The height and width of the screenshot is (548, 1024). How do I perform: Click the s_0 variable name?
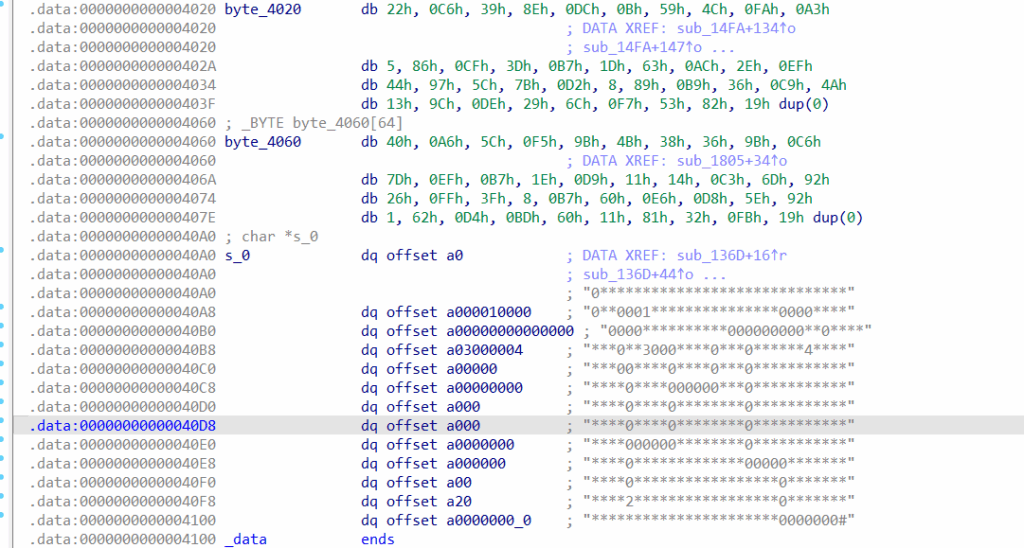(x=237, y=256)
